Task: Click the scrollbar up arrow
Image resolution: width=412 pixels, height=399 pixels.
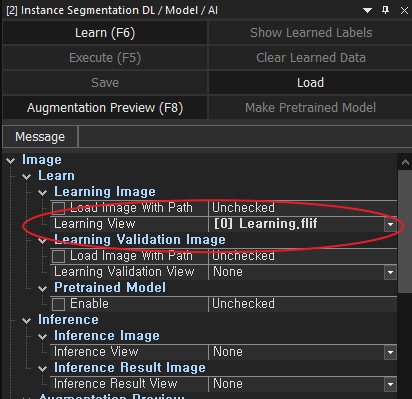Action: point(405,162)
